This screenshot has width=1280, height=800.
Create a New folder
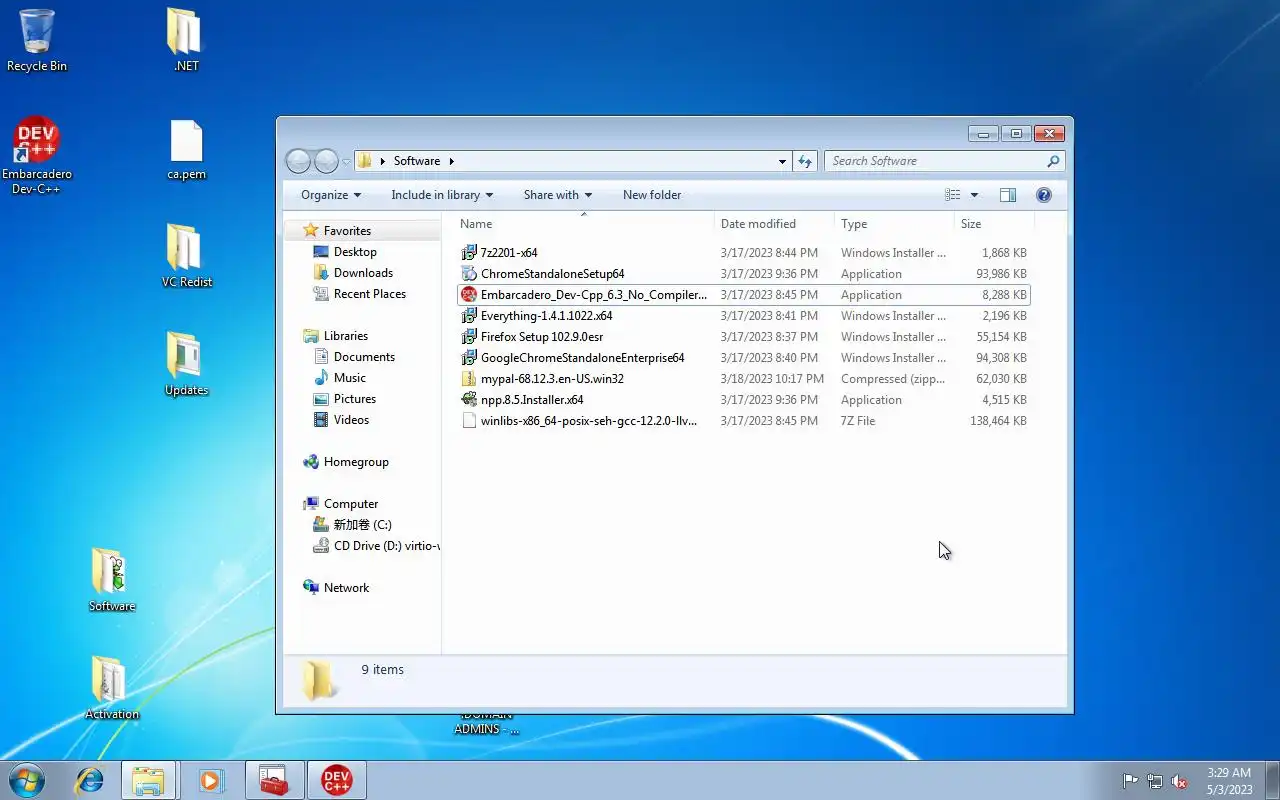tap(652, 195)
